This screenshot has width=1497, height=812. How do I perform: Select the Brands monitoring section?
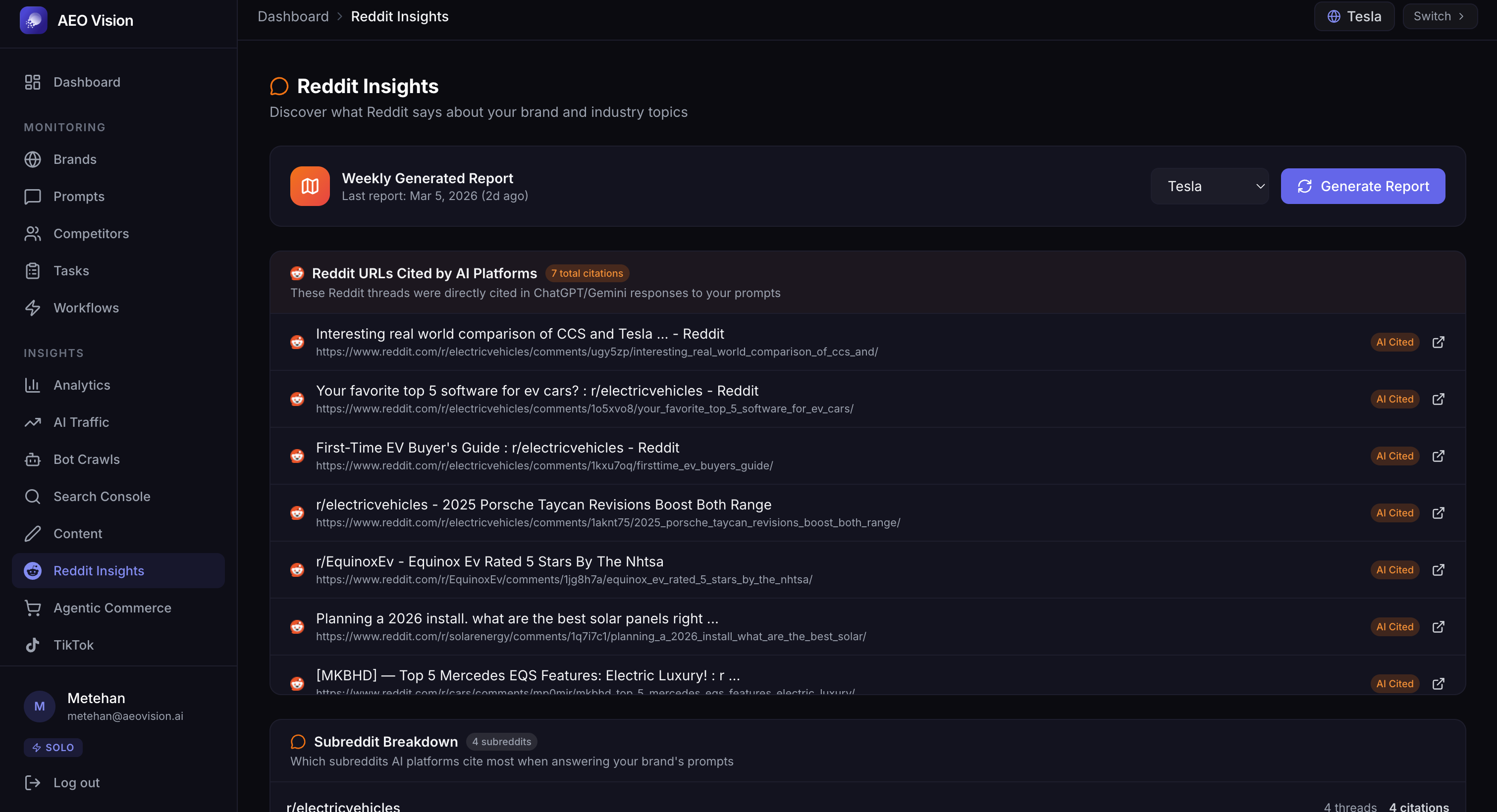coord(74,159)
